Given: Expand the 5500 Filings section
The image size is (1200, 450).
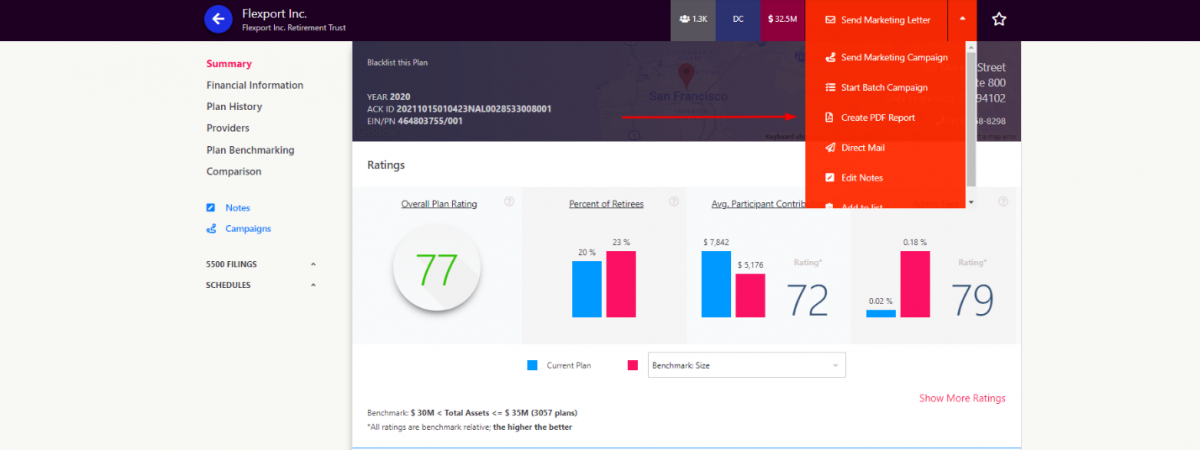Looking at the screenshot, I should 313,264.
